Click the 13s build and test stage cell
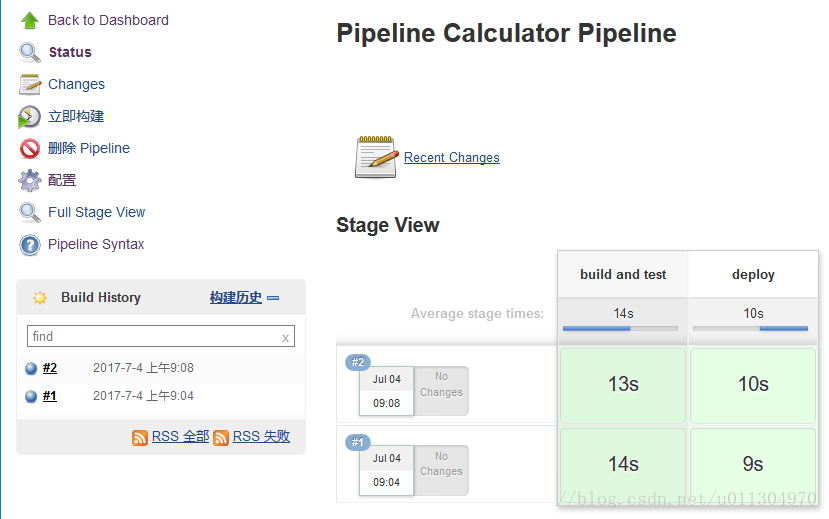Screen dimensions: 829x519 pyautogui.click(x=623, y=385)
